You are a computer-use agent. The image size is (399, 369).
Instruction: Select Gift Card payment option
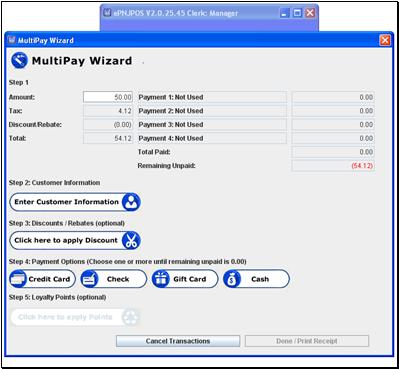tap(185, 279)
